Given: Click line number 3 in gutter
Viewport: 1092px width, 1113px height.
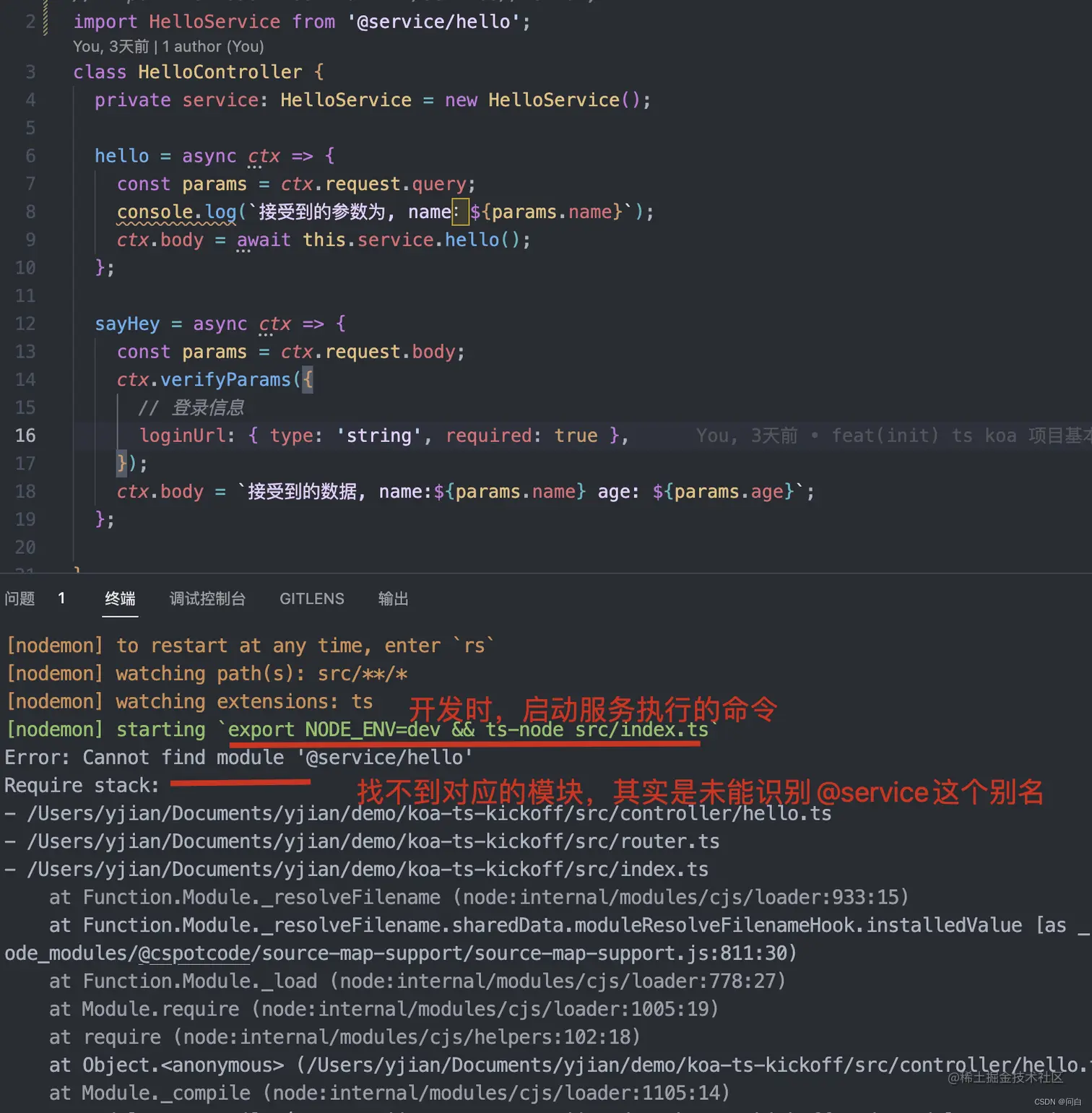Looking at the screenshot, I should 30,72.
